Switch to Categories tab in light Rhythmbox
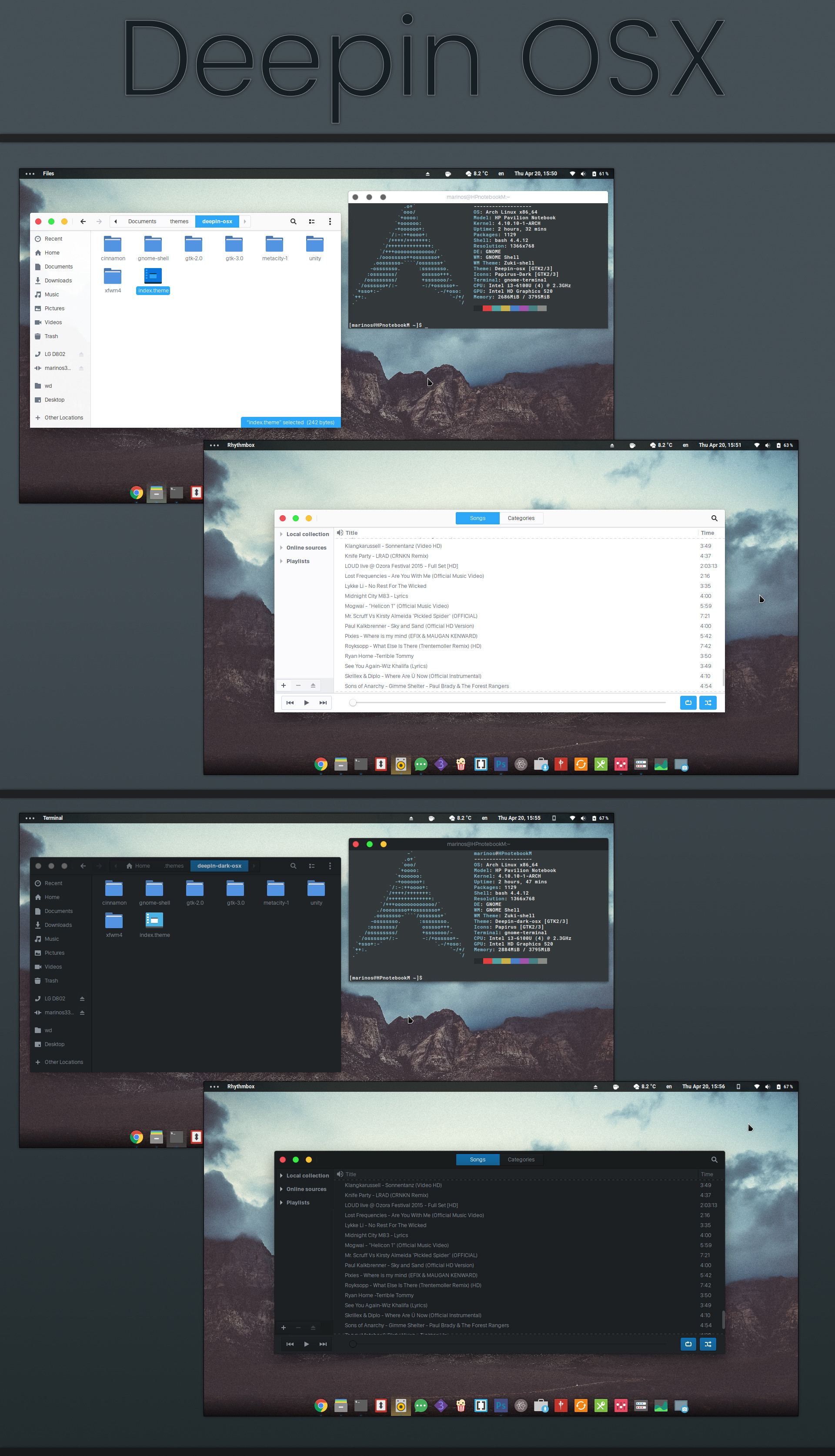This screenshot has height=1456, width=835. pyautogui.click(x=521, y=518)
